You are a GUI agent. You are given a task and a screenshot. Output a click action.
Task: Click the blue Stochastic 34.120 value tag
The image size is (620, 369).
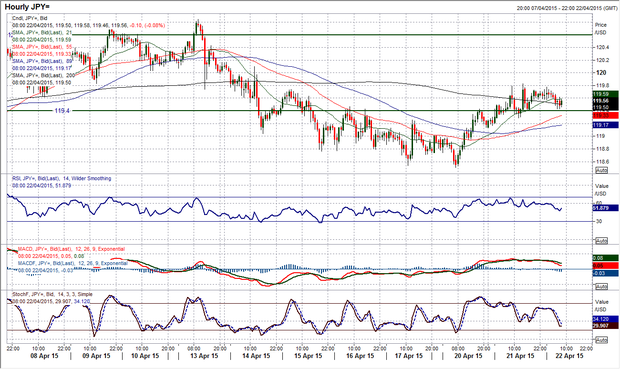(x=605, y=319)
